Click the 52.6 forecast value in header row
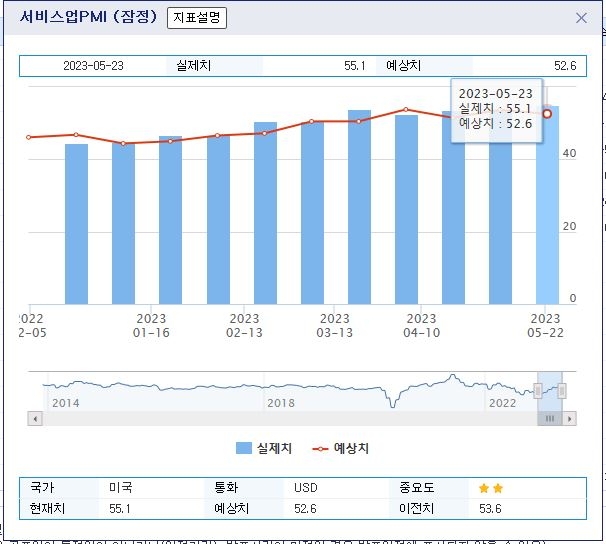This screenshot has height=544, width=606. point(565,66)
